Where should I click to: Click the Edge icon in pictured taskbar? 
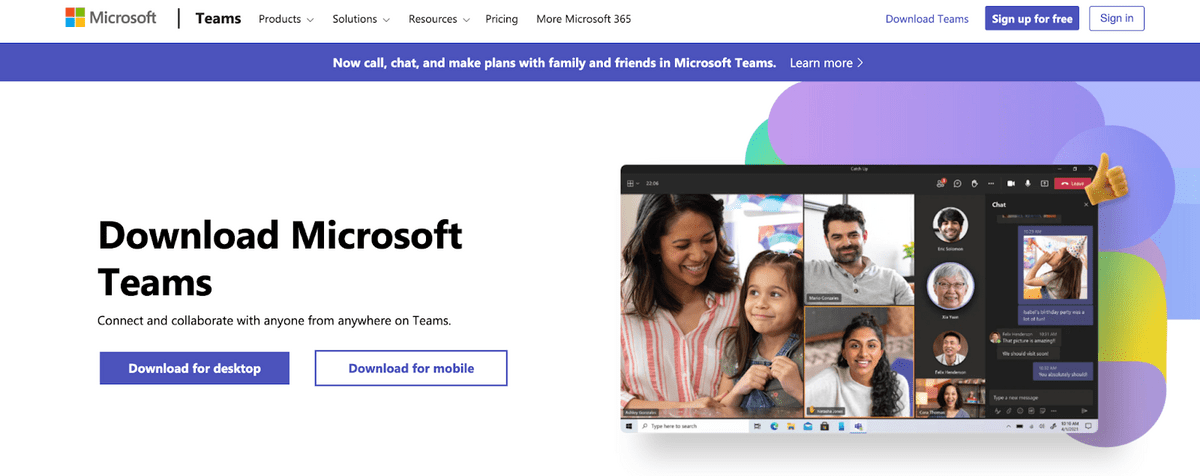coord(774,426)
